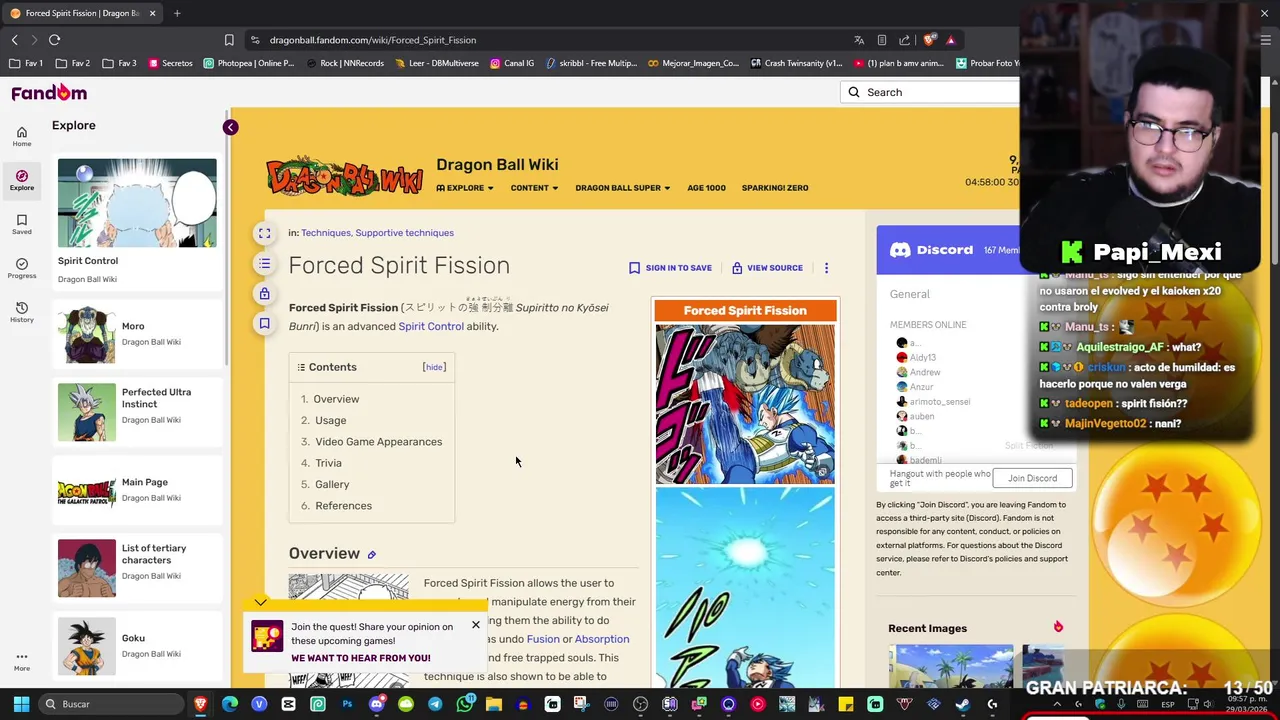The width and height of the screenshot is (1280, 720).
Task: Open the Dragon Ball Super dropdown menu
Action: pyautogui.click(x=622, y=188)
